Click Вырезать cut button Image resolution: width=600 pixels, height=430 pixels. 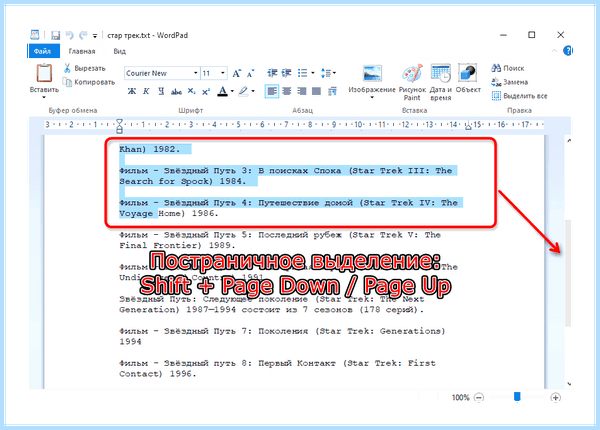(85, 68)
